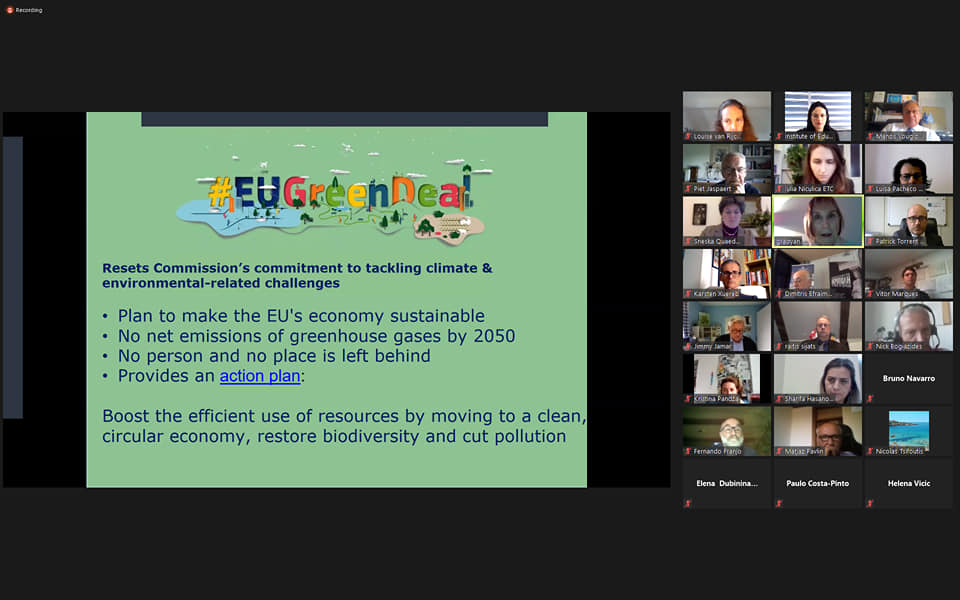Select Fernando Franjo's video thumbnail

coord(726,430)
